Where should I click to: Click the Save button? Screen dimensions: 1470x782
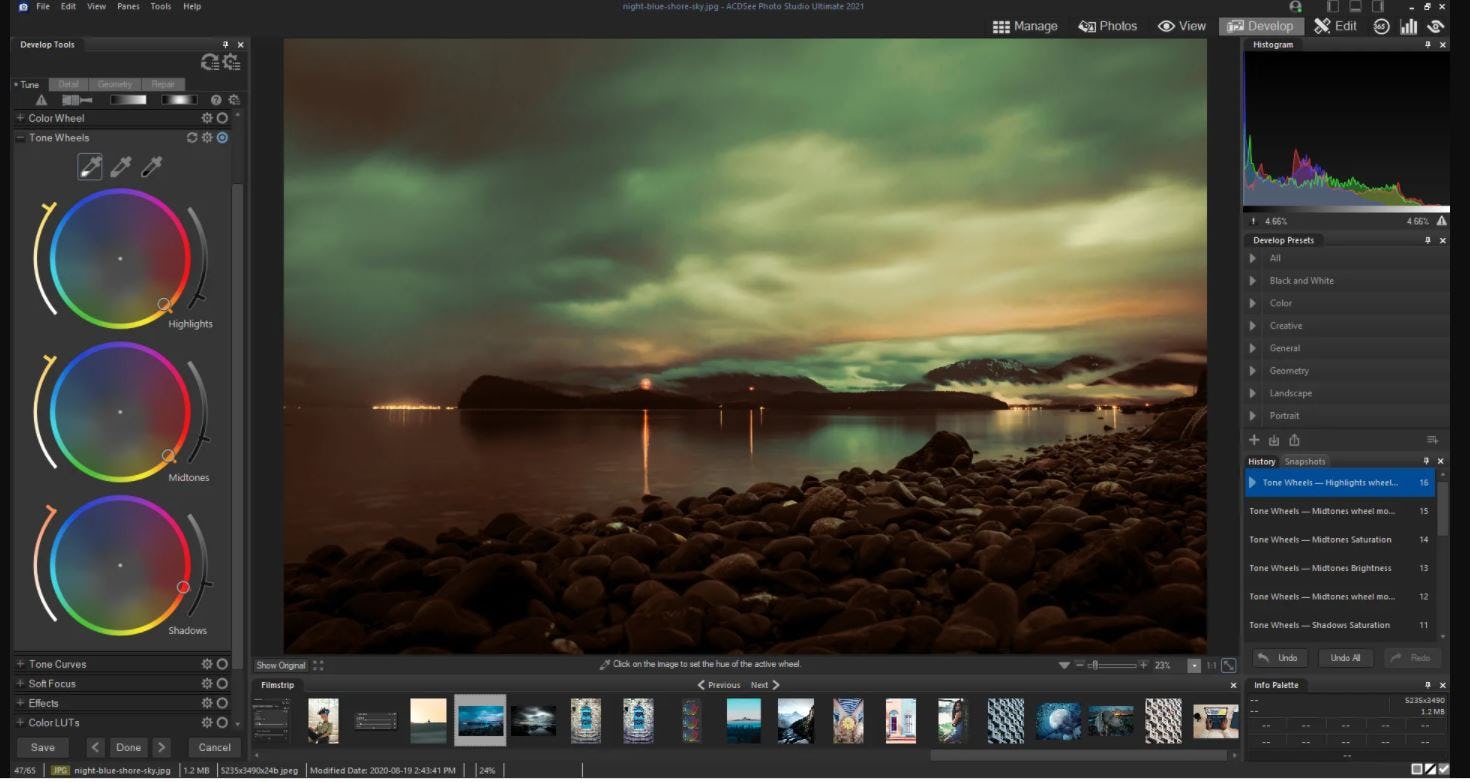pyautogui.click(x=43, y=747)
